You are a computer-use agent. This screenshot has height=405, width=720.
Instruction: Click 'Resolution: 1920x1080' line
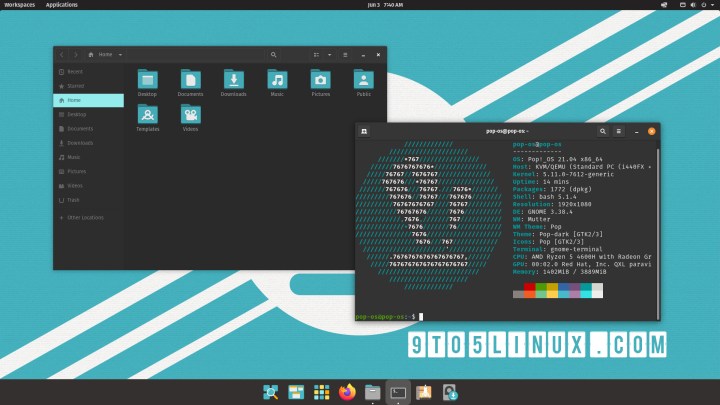[552, 204]
